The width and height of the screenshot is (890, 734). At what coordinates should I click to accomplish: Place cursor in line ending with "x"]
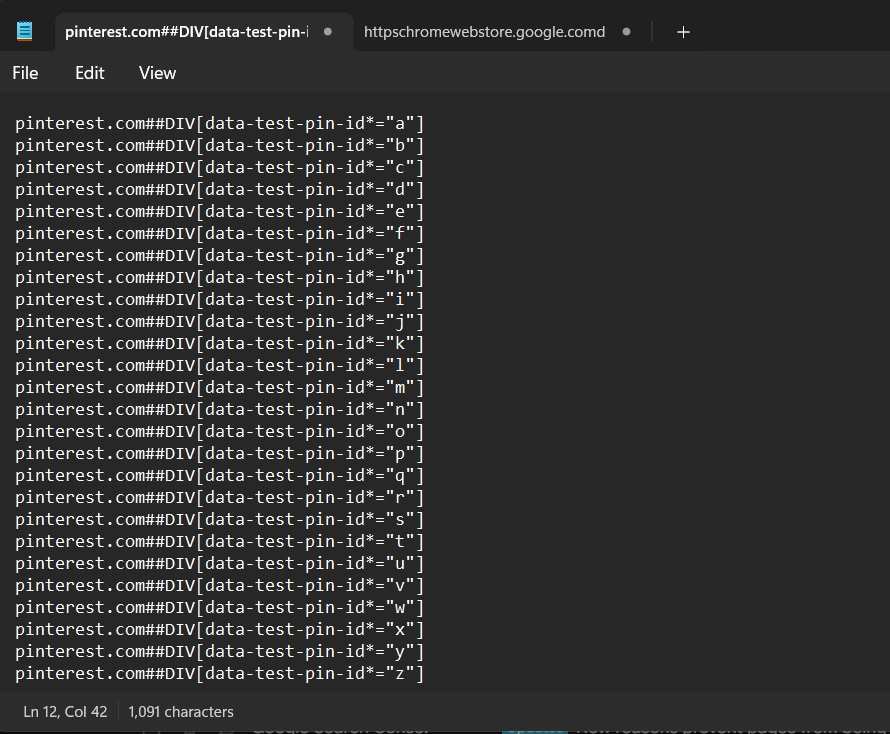219,630
